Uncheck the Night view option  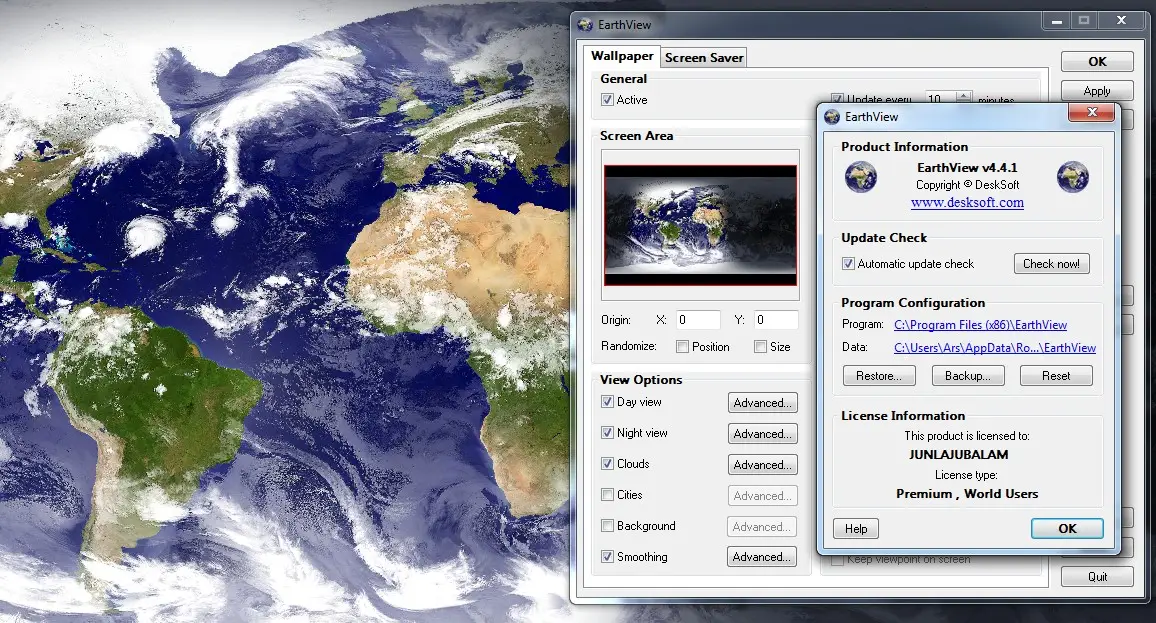pyautogui.click(x=607, y=433)
